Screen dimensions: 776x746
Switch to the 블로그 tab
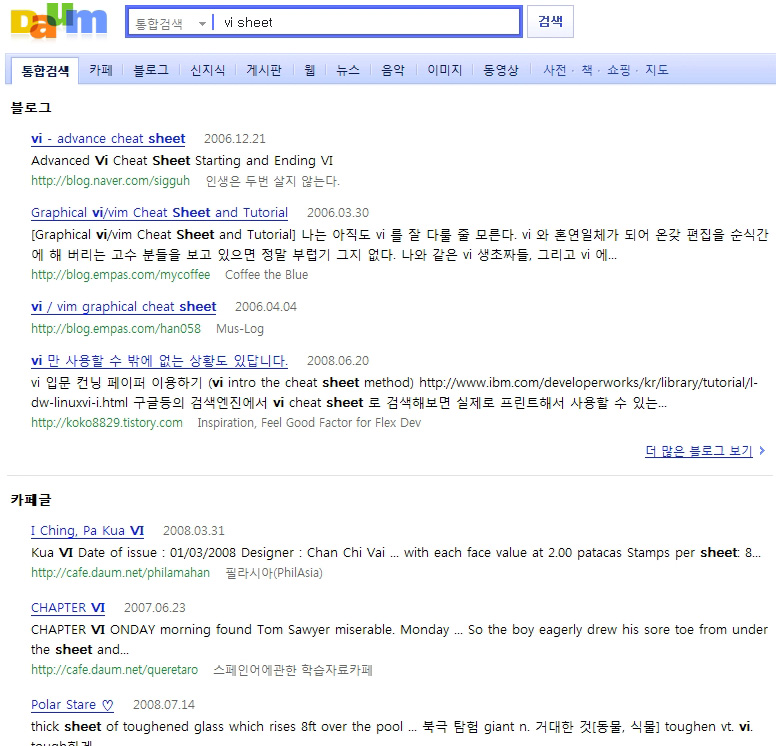click(x=151, y=70)
